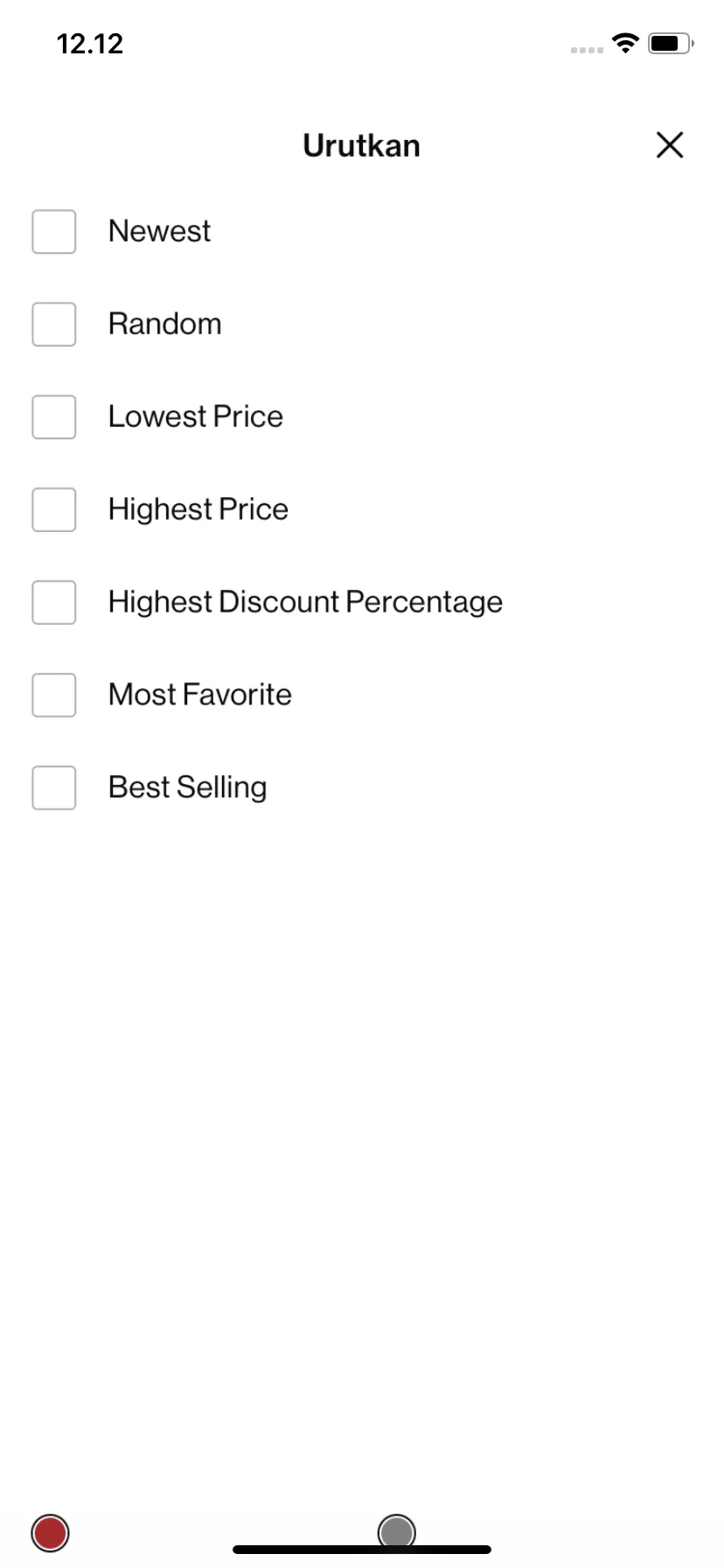Select Highest Discount Percentage text
This screenshot has width=724, height=1568.
(305, 602)
